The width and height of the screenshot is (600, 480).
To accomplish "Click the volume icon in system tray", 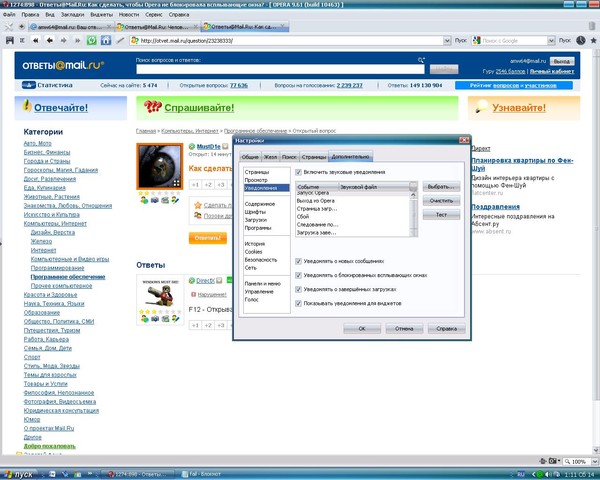I will 548,474.
